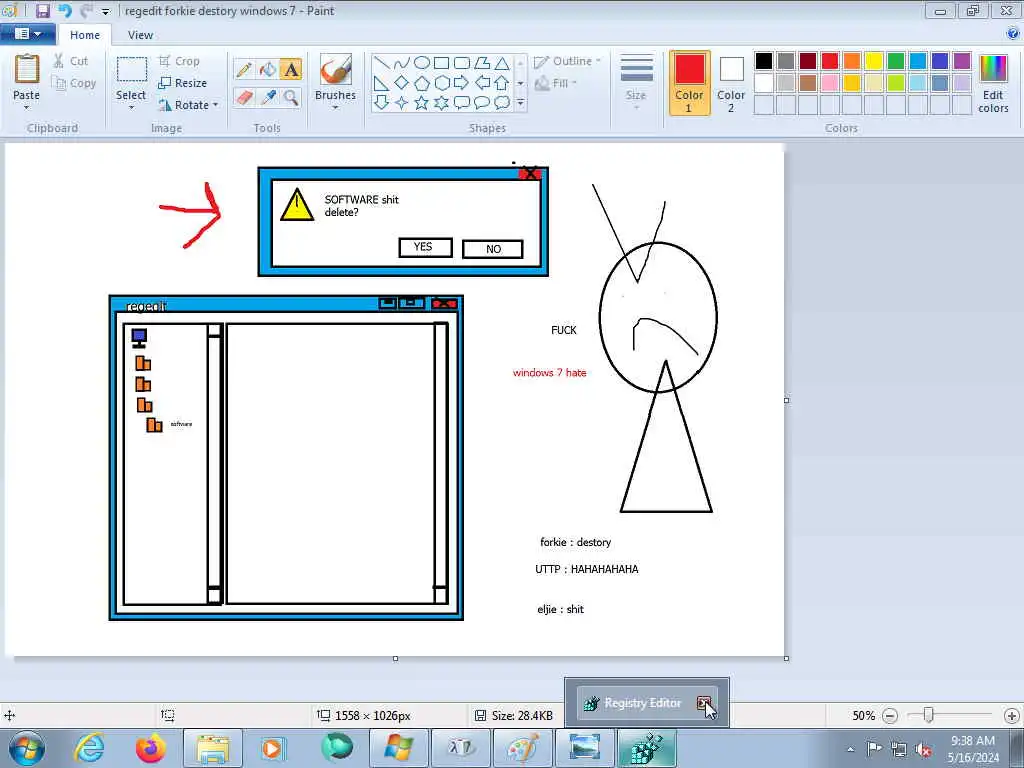Click the Registry Editor preview label
1024x768 pixels.
(643, 703)
